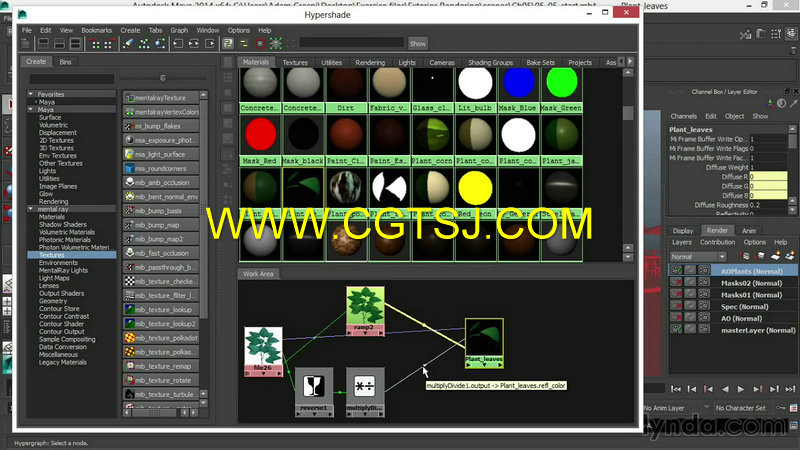Open the Bookmarks menu in Hypershade

coord(96,31)
